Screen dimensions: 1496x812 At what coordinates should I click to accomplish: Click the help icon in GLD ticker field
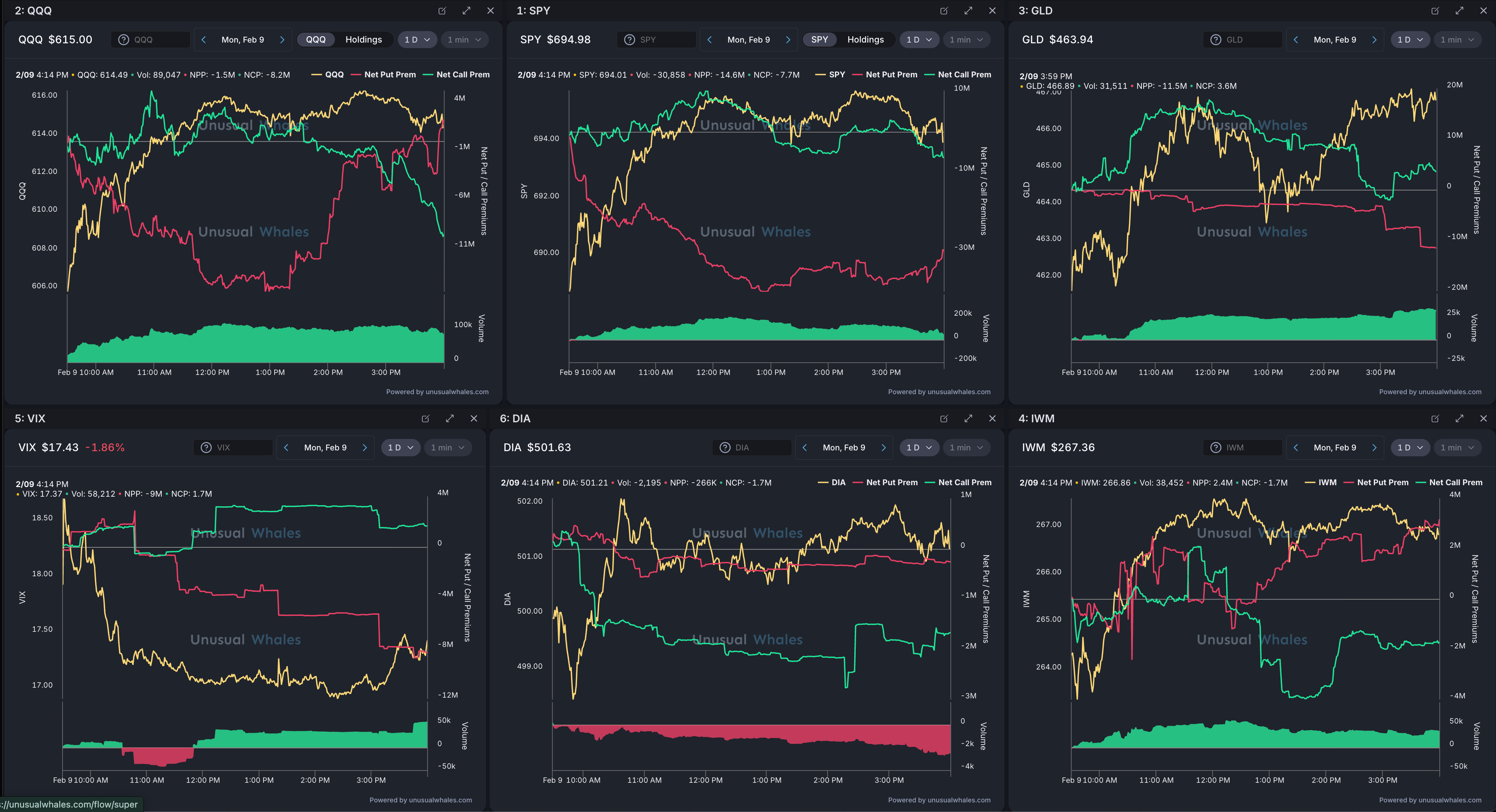[x=1215, y=40]
